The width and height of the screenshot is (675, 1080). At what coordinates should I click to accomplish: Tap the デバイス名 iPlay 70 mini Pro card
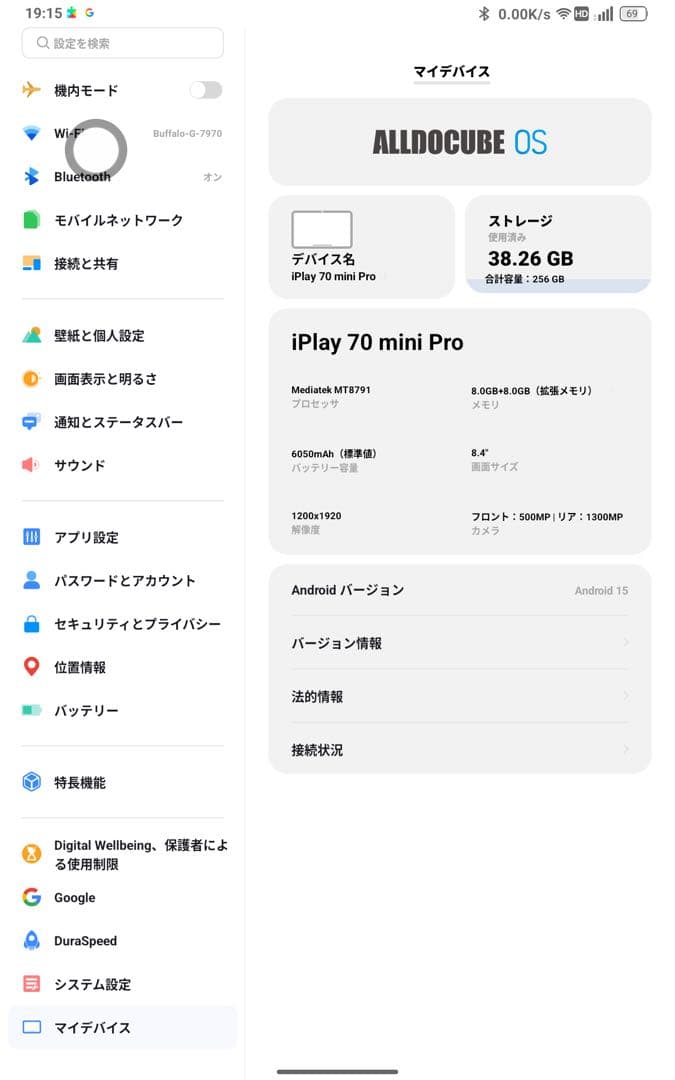coord(361,245)
